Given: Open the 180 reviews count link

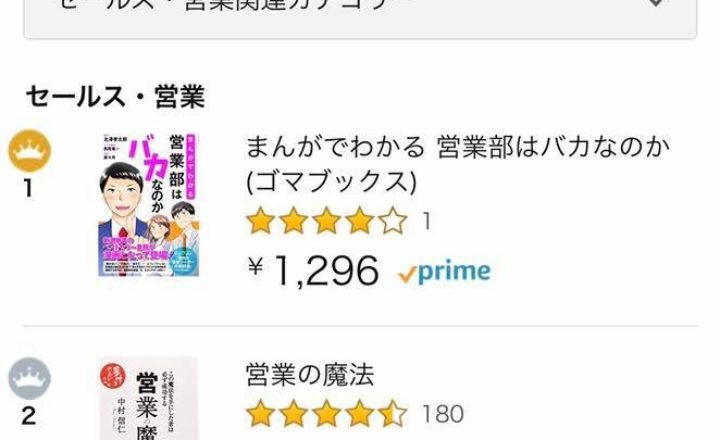Looking at the screenshot, I should coord(443,414).
